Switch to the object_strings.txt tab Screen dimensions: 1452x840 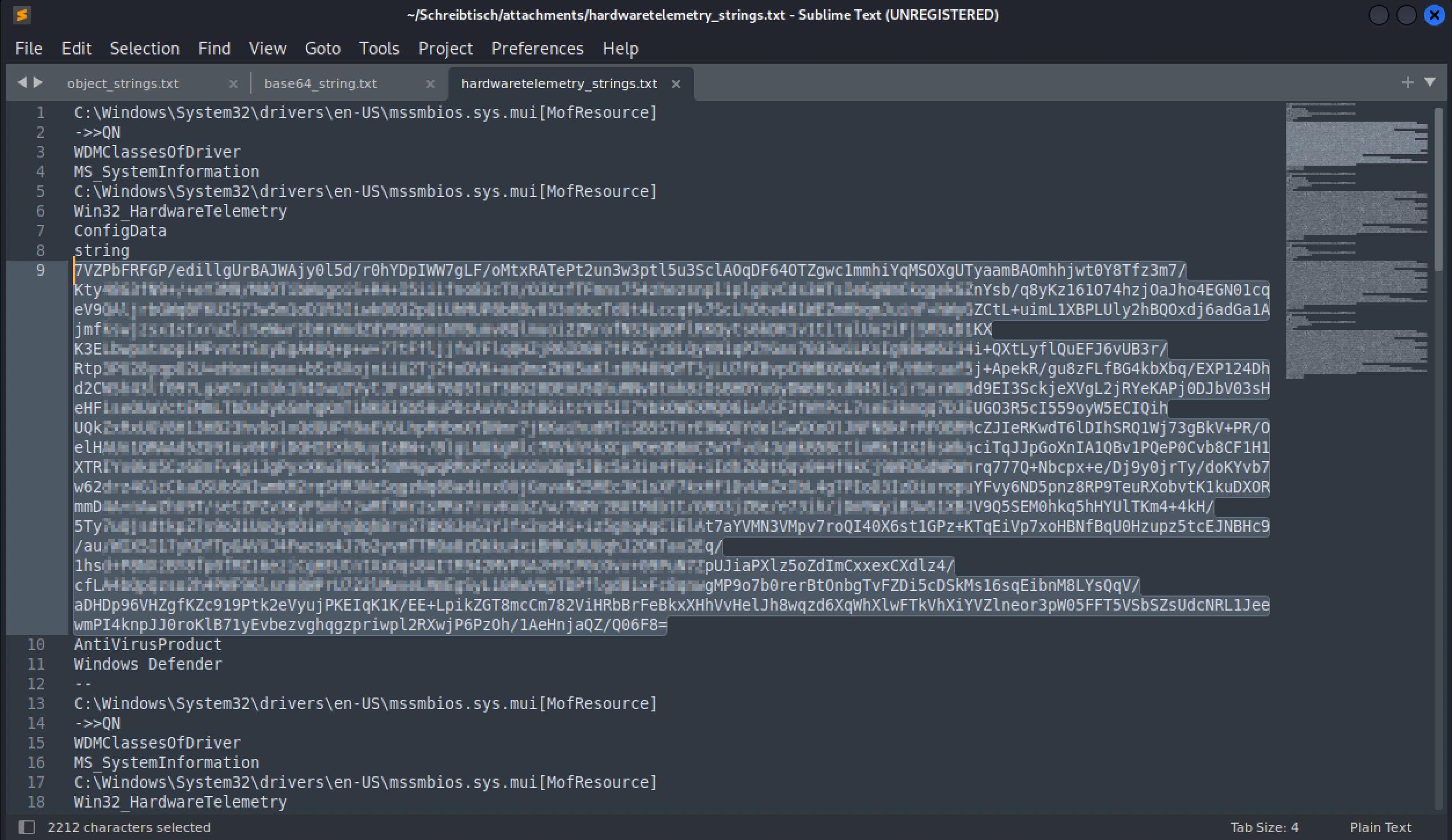(123, 83)
